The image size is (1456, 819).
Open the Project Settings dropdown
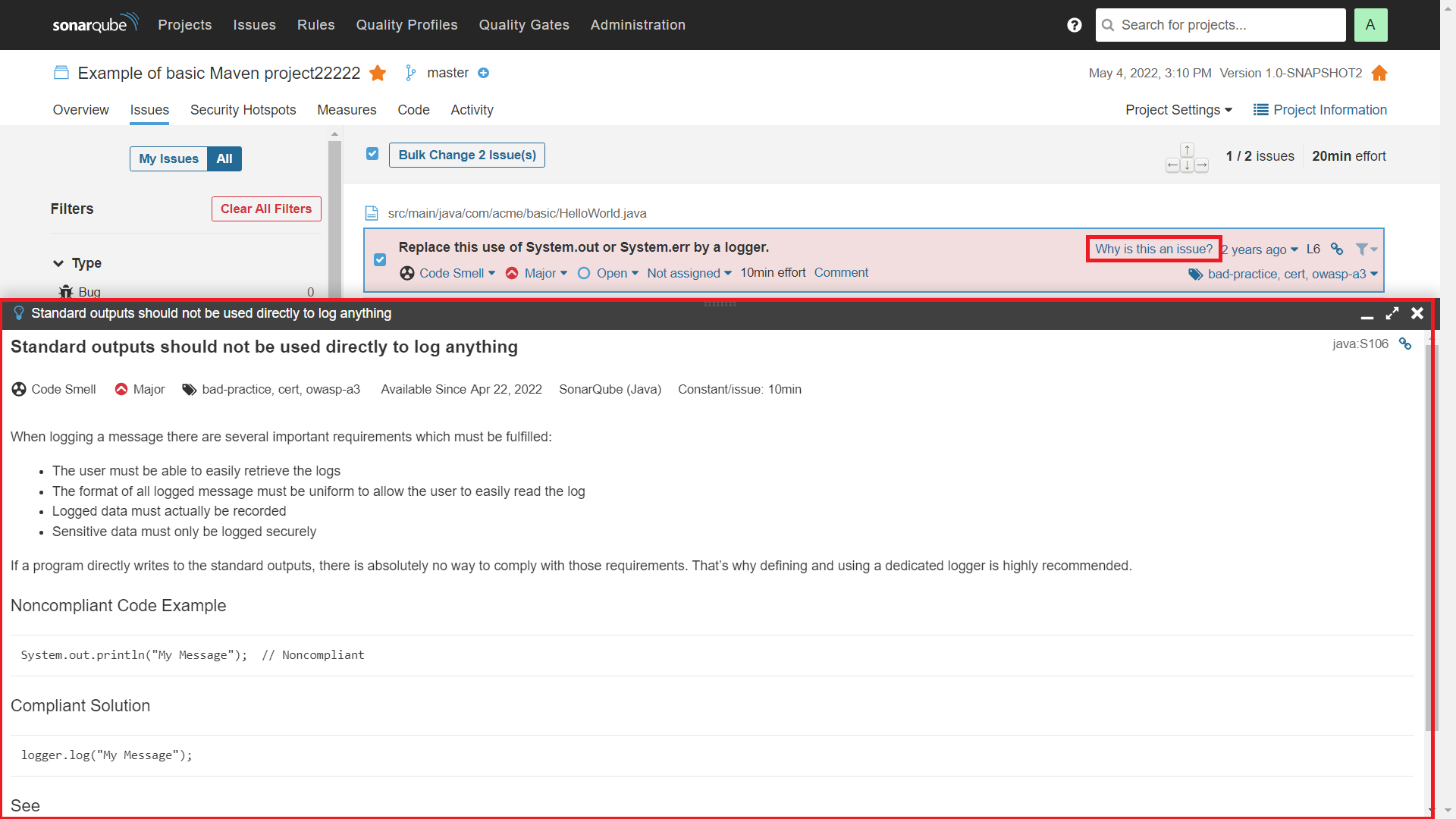coord(1179,110)
